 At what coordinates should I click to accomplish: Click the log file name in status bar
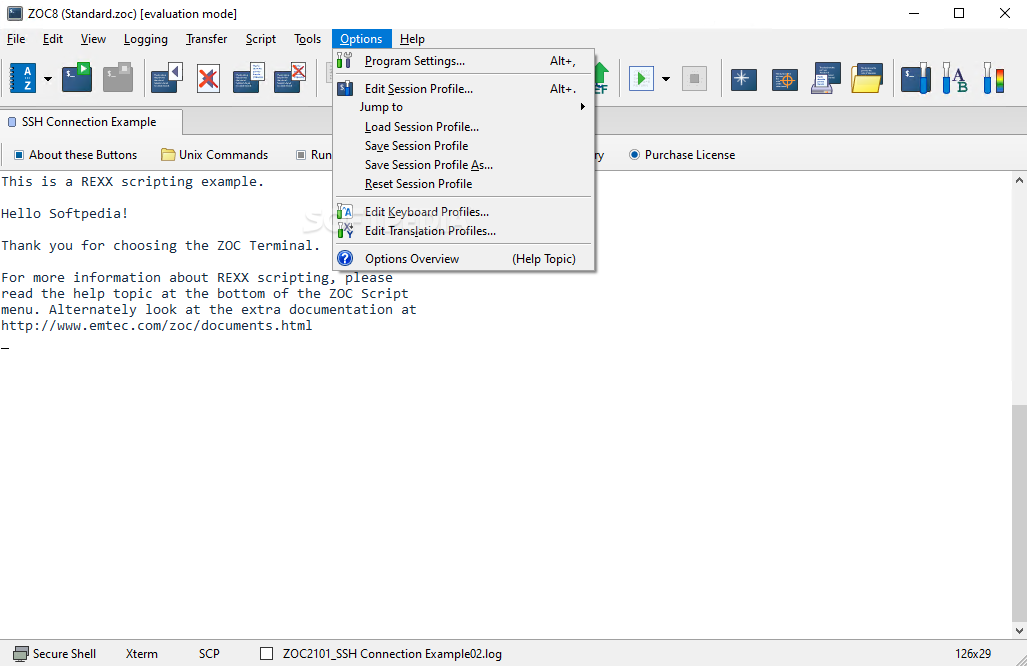coord(392,654)
